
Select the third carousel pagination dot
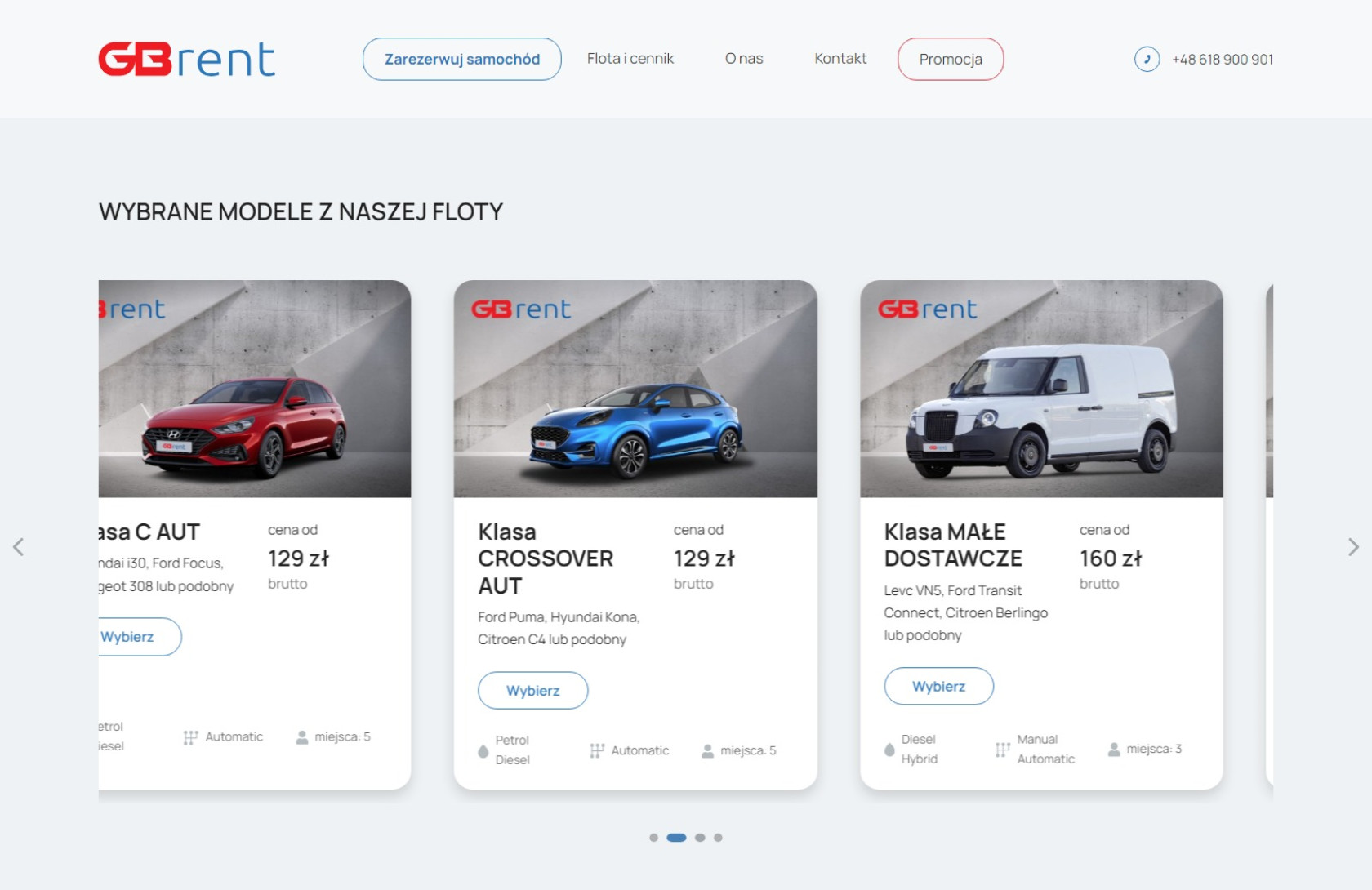pos(700,838)
